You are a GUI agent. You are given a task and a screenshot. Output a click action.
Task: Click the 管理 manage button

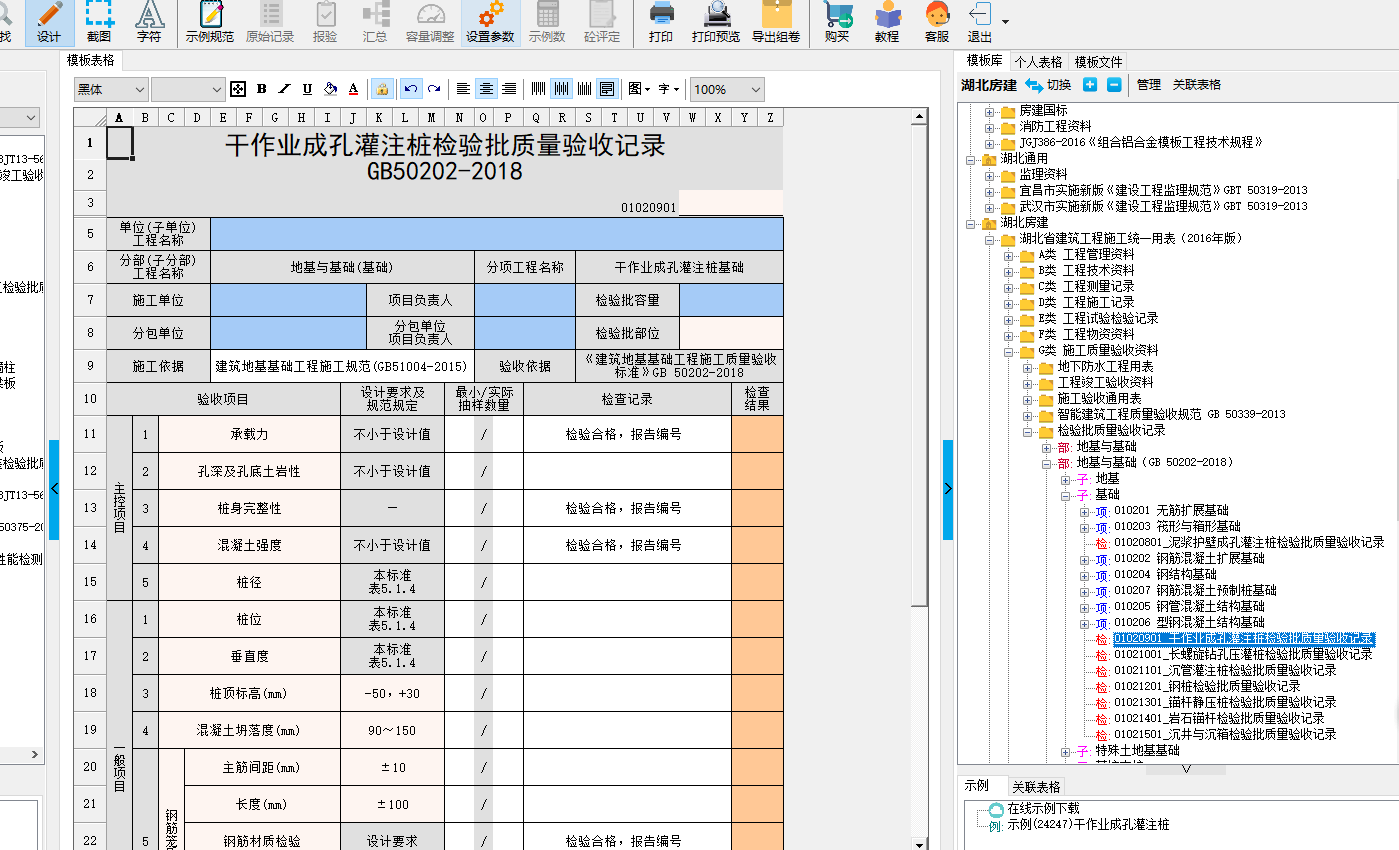click(x=1149, y=85)
